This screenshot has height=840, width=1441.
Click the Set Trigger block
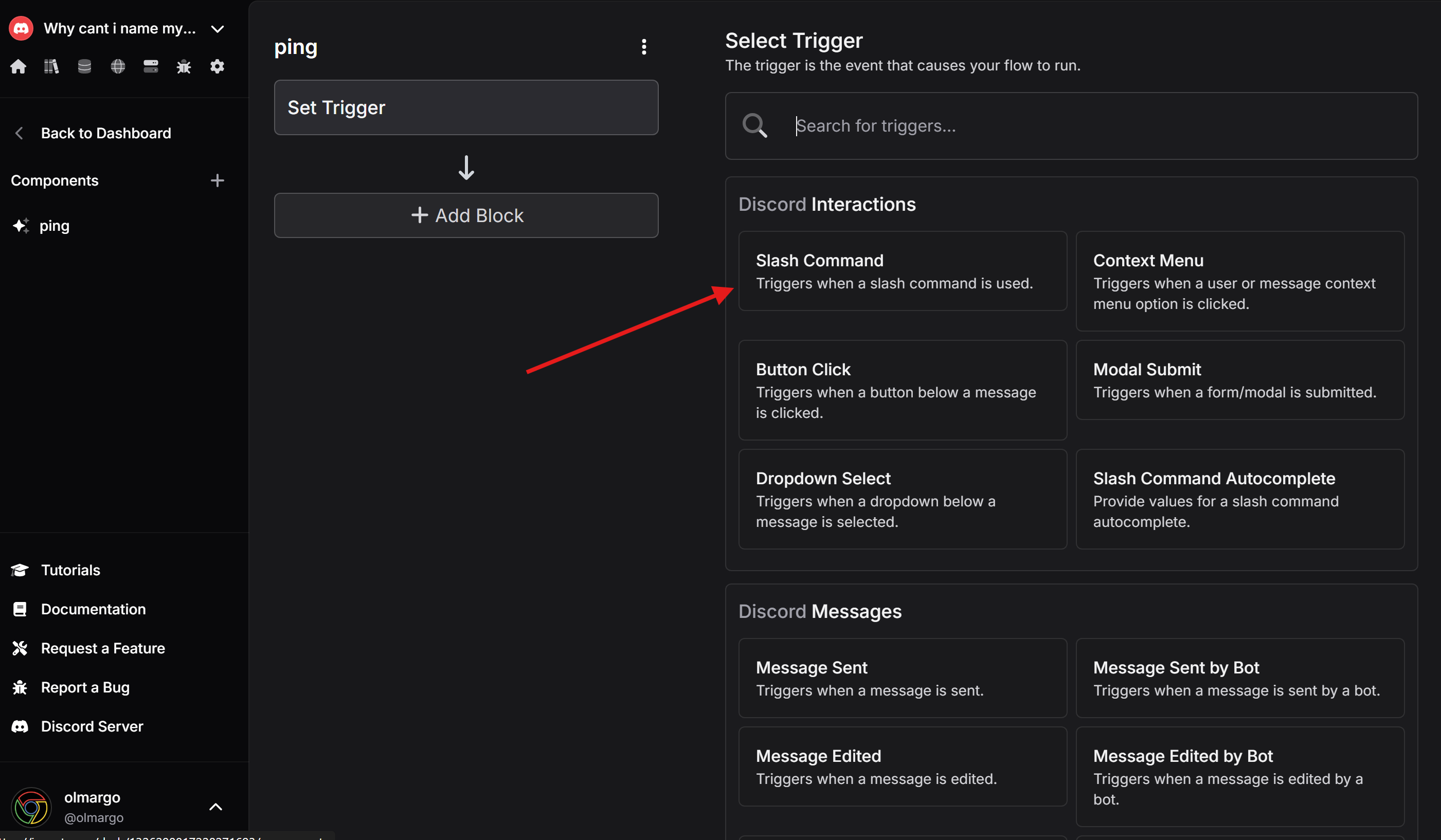[466, 107]
